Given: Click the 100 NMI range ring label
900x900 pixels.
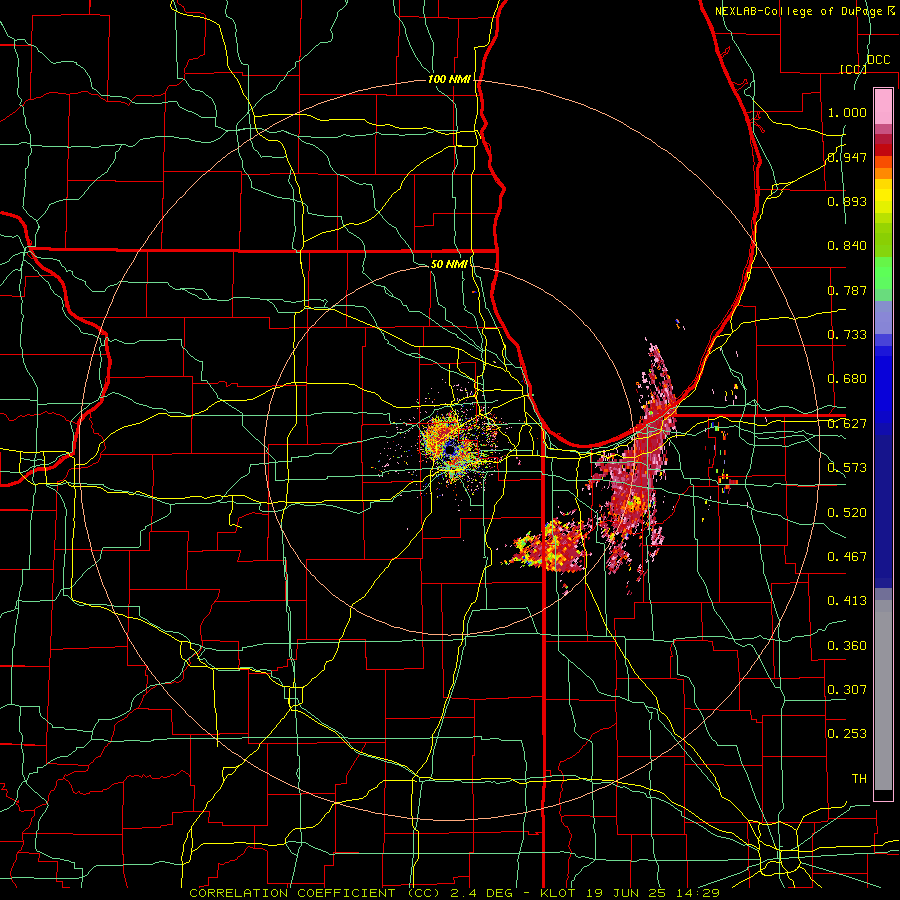Looking at the screenshot, I should pyautogui.click(x=449, y=79).
